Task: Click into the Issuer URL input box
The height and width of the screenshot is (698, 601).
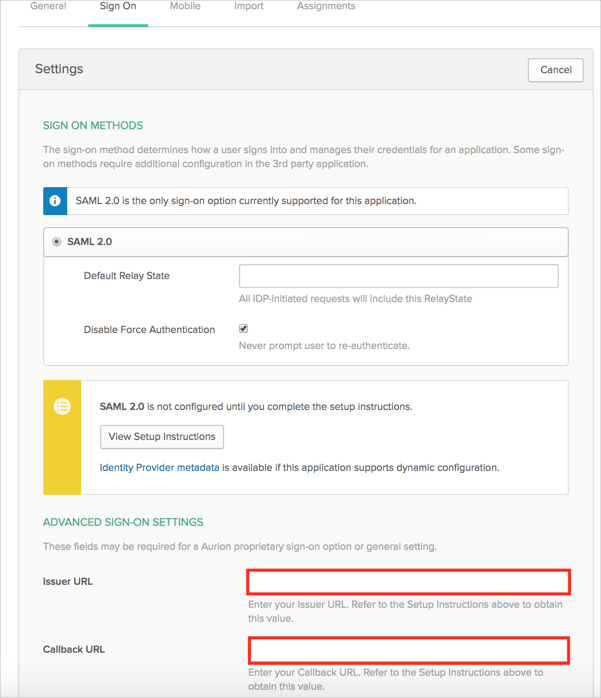Action: click(x=408, y=582)
